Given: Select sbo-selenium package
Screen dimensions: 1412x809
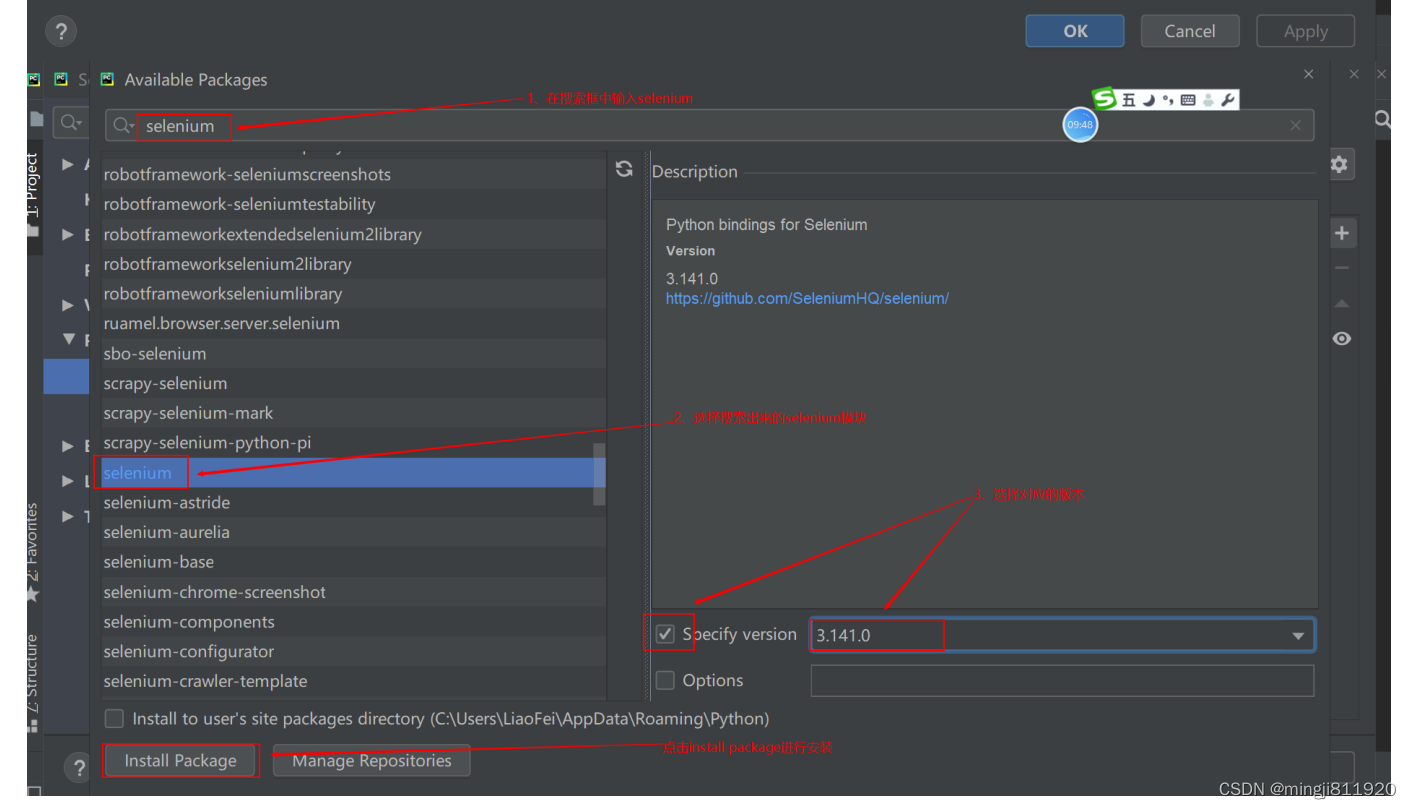Looking at the screenshot, I should pos(353,353).
